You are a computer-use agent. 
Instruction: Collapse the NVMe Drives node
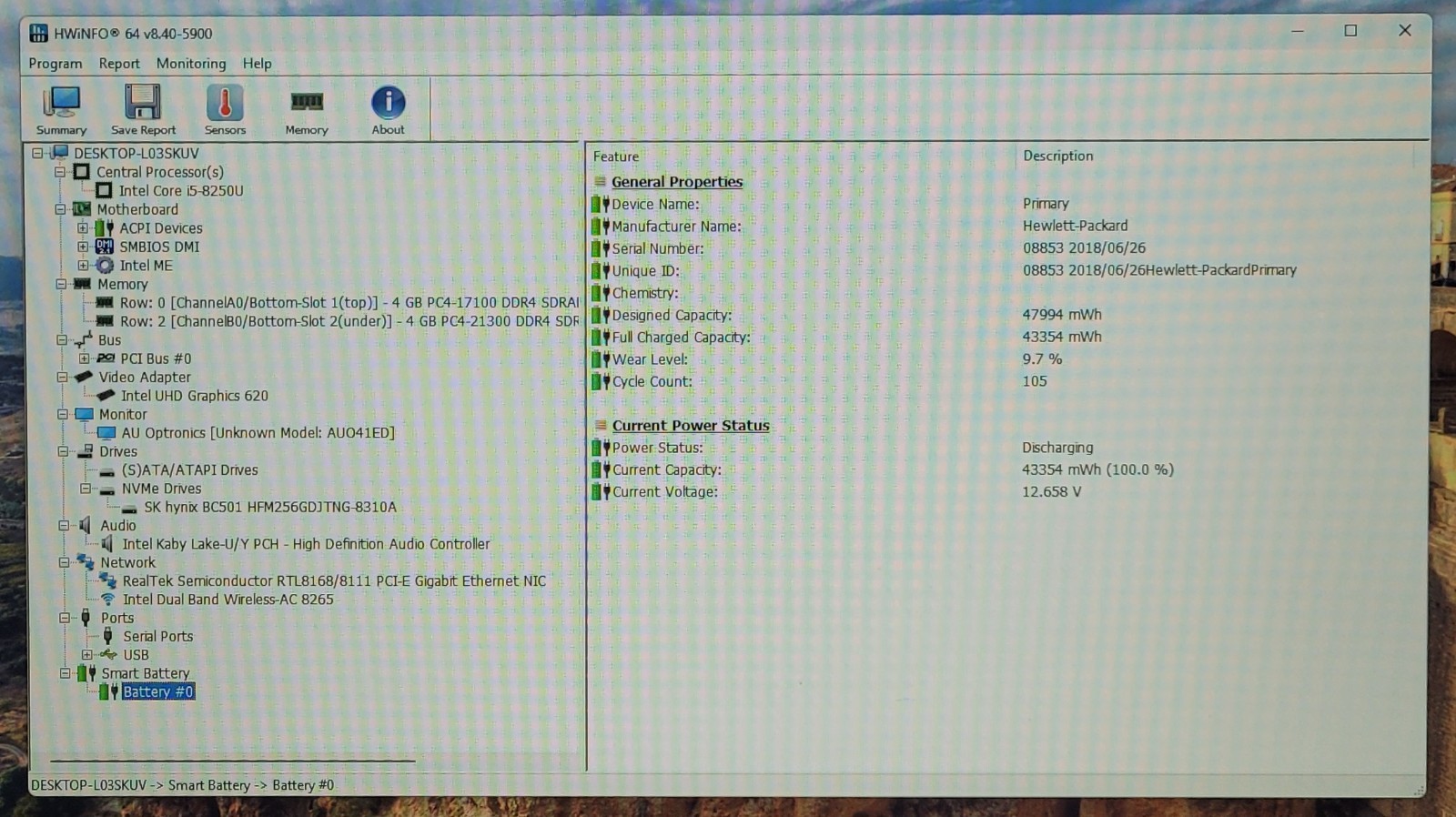(x=86, y=489)
